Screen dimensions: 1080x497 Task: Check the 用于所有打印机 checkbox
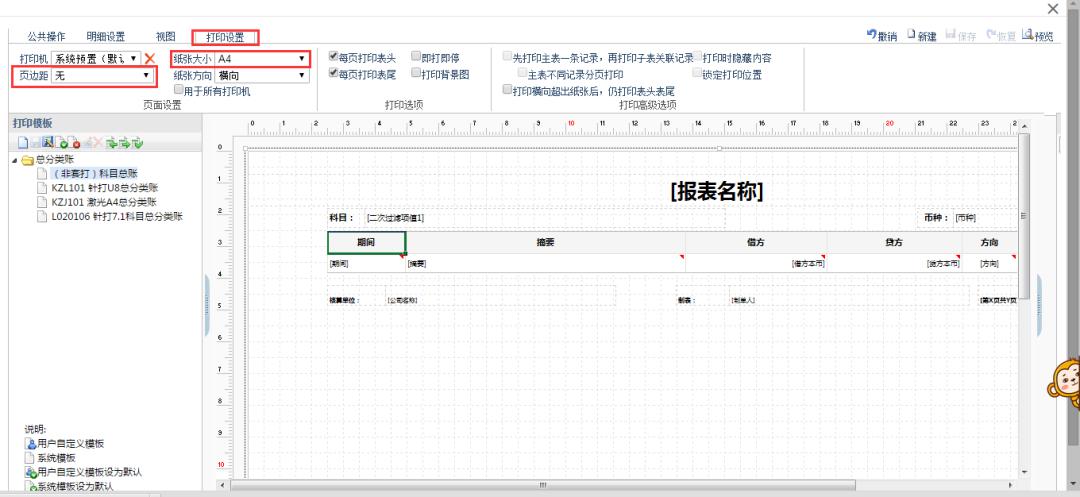[178, 89]
